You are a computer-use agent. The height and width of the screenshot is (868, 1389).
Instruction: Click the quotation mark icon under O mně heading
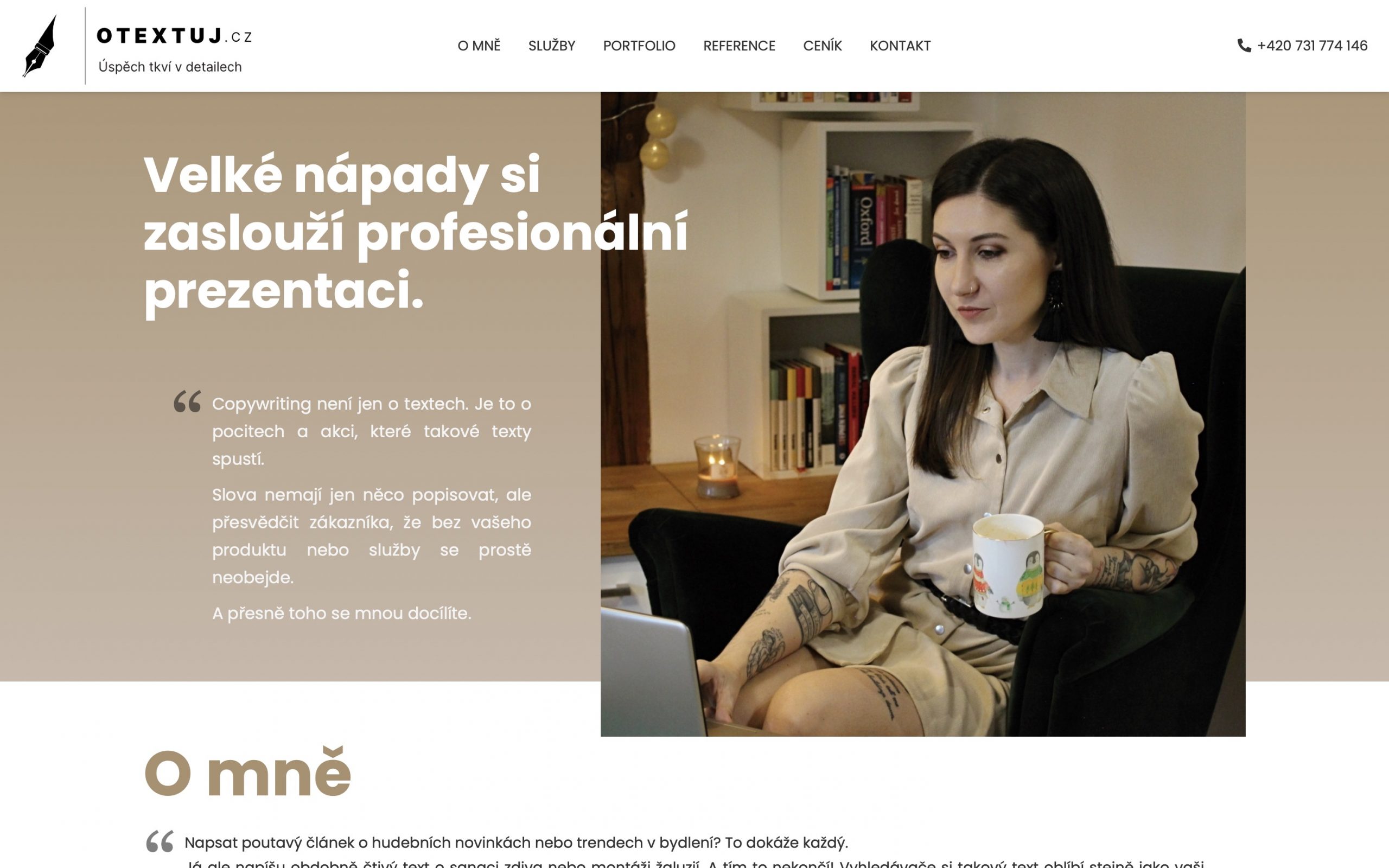pyautogui.click(x=160, y=841)
